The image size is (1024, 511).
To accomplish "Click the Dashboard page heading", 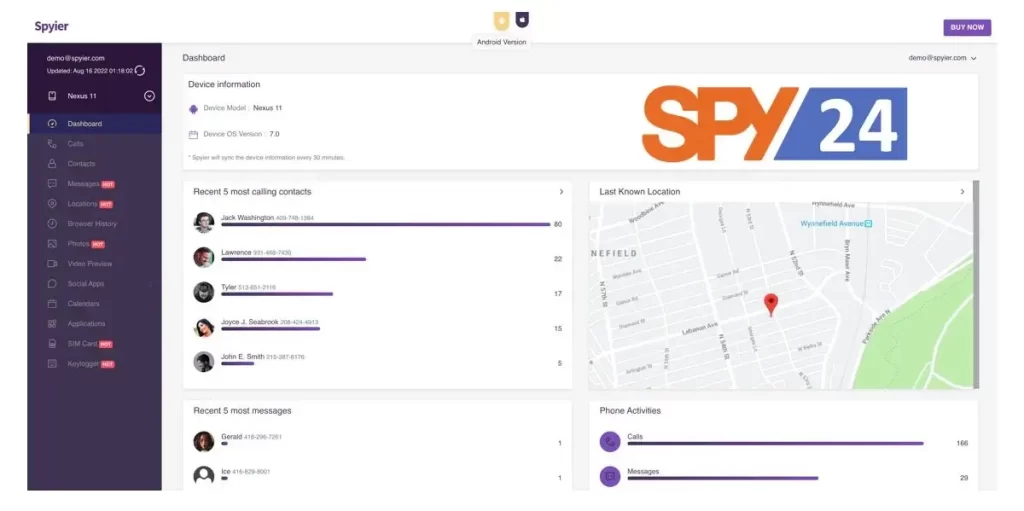I will point(204,58).
